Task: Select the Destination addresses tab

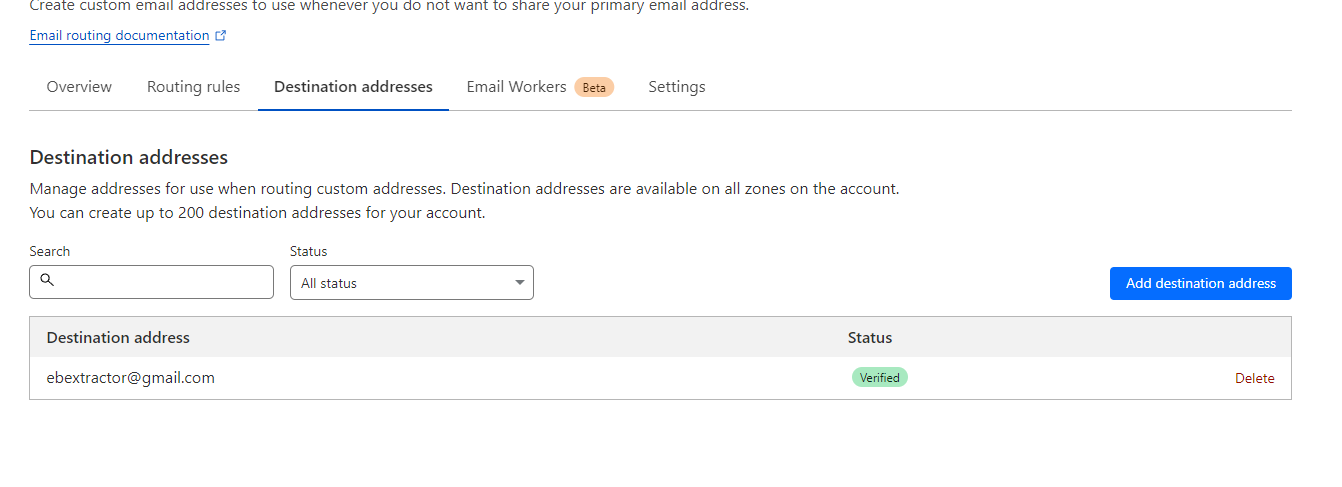Action: [x=353, y=87]
